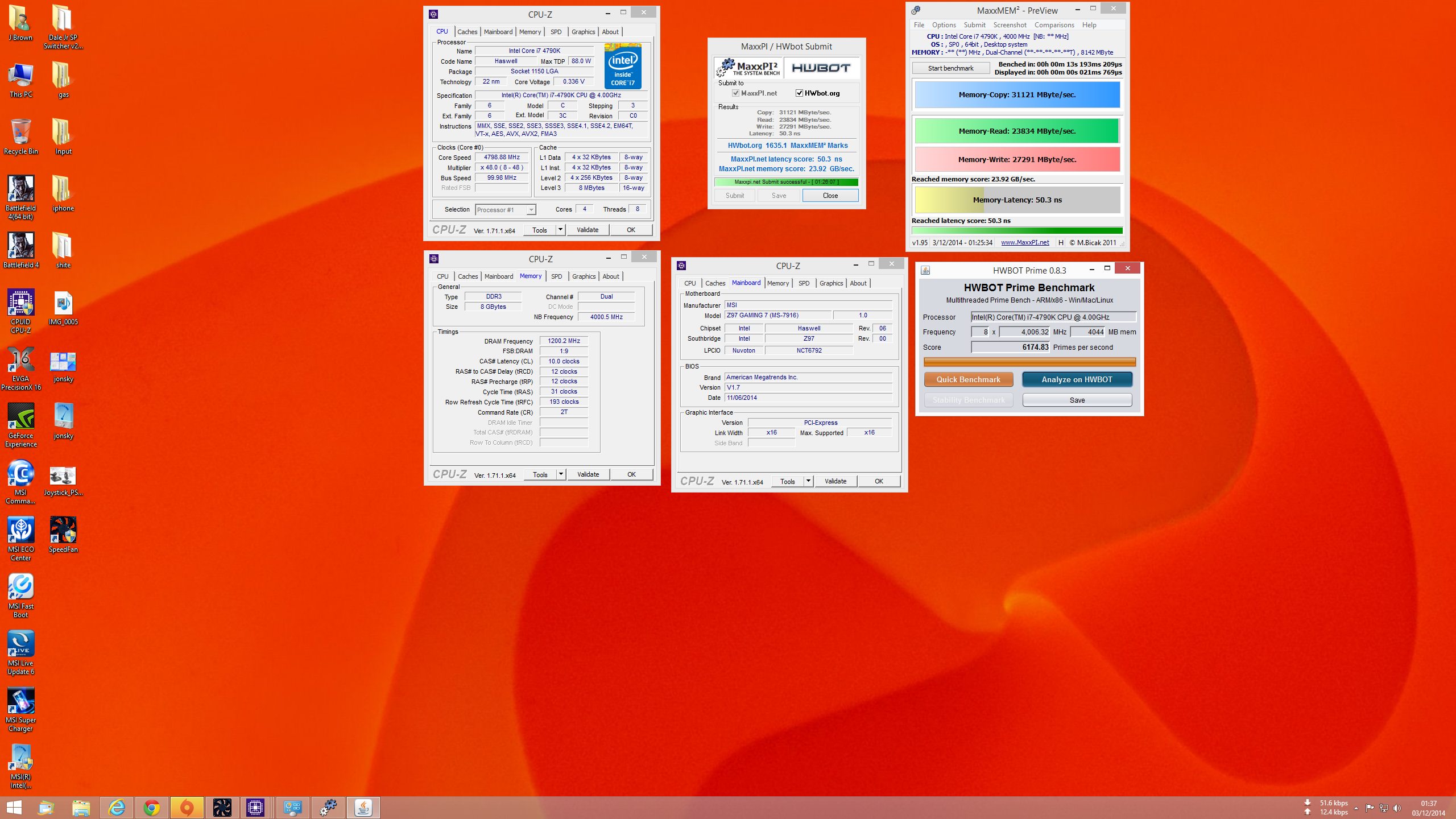Open MSI ECO Center shortcut
Screen dimensions: 1456x819
click(x=20, y=539)
